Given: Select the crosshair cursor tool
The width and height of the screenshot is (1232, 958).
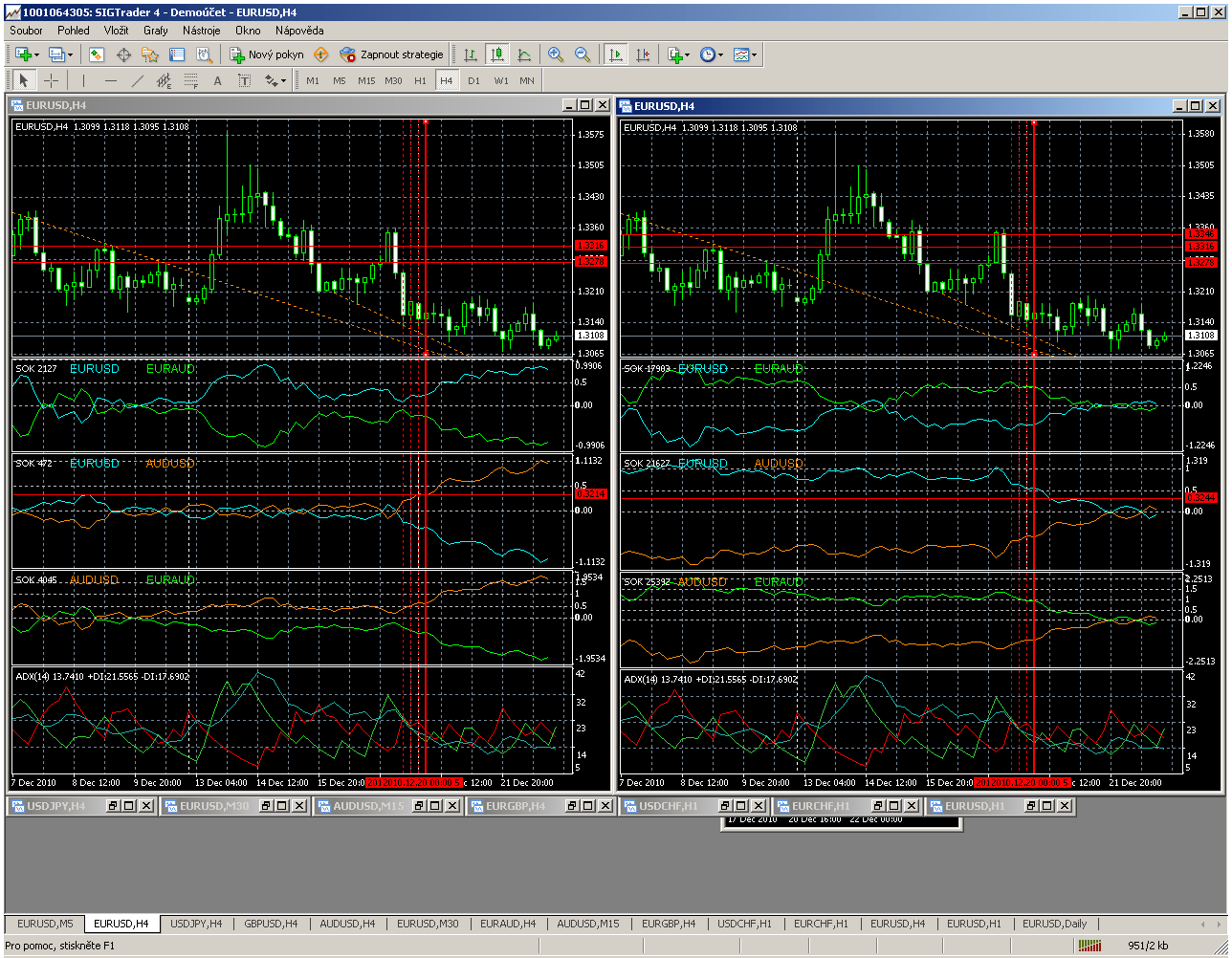Looking at the screenshot, I should 52,81.
